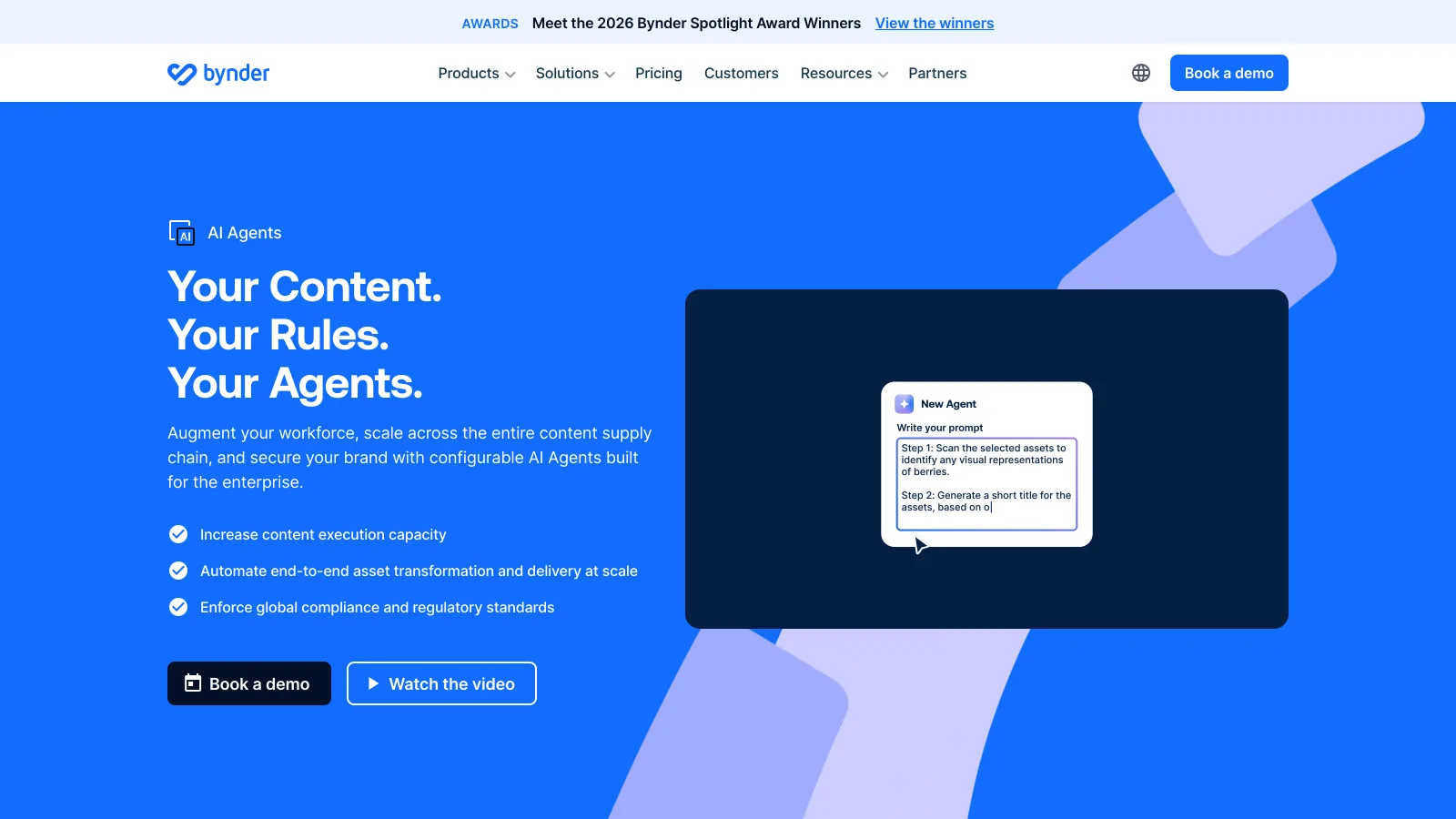Click the New Agent sparkle icon
Image resolution: width=1456 pixels, height=819 pixels.
tap(905, 404)
